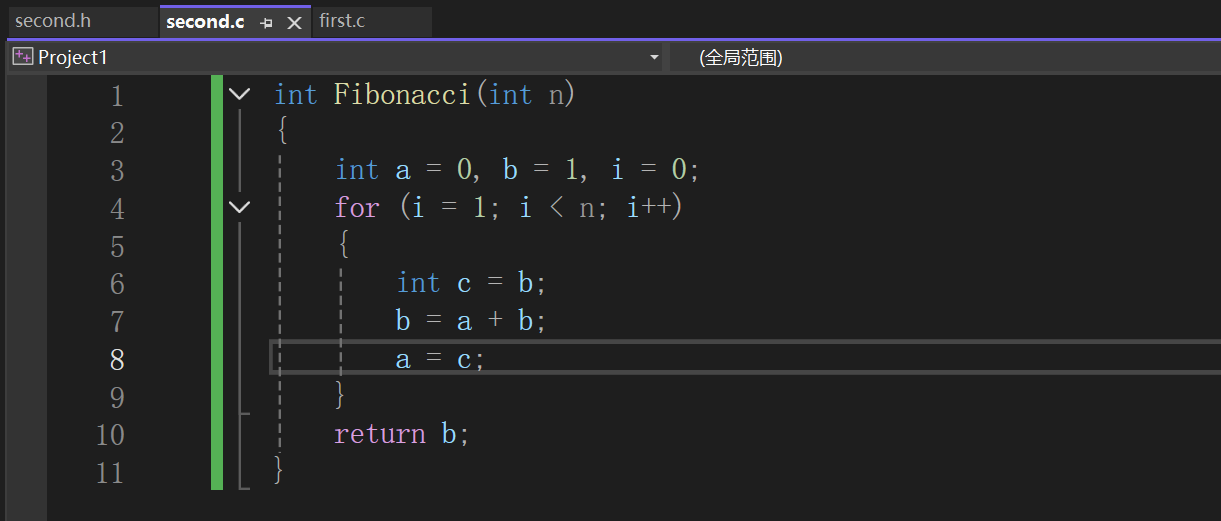Collapse the Fibonacci function block
This screenshot has height=521, width=1221.
pos(240,95)
